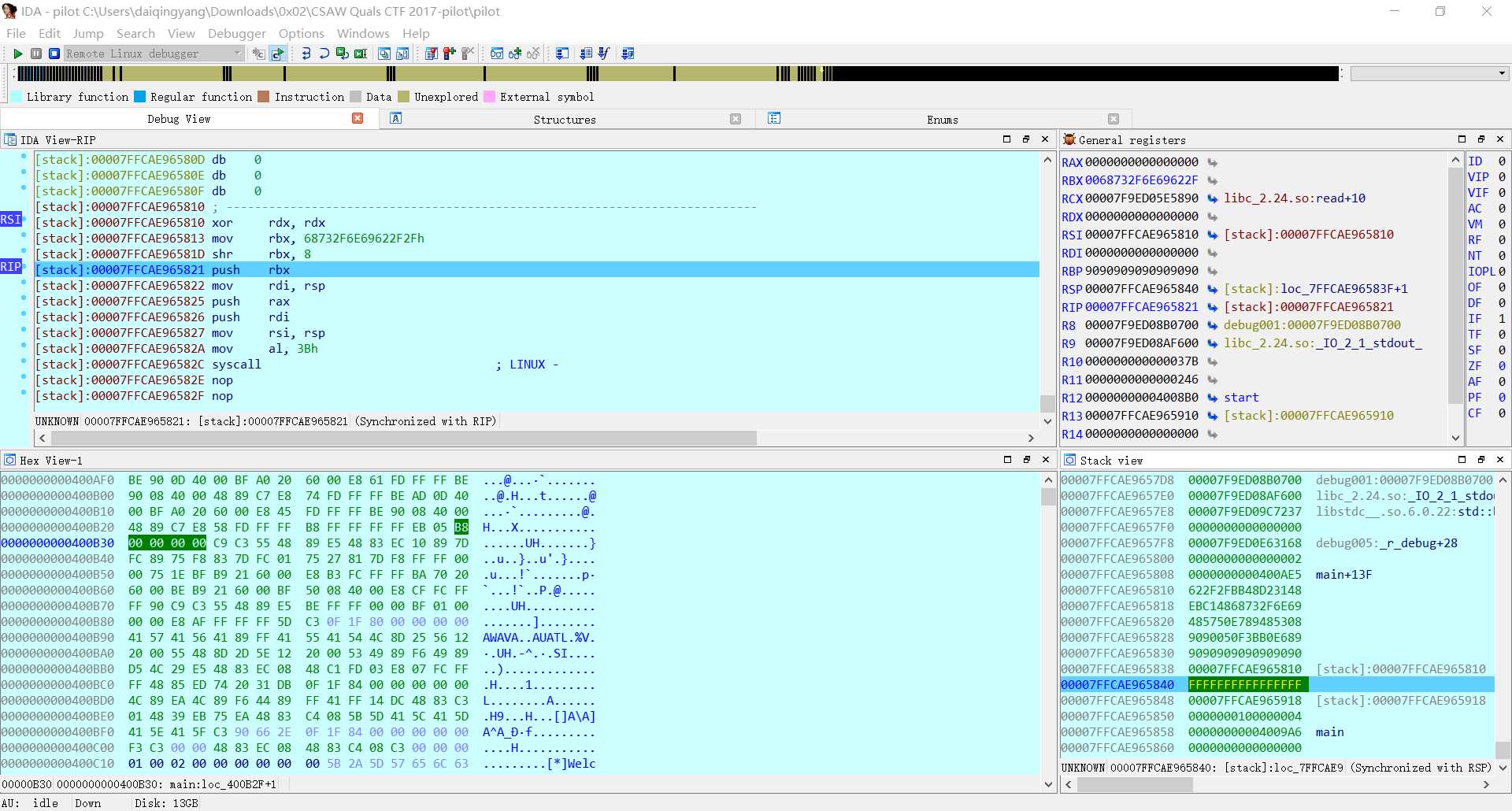The height and width of the screenshot is (811, 1512).
Task: Select the syscall instruction line
Action: pos(537,365)
